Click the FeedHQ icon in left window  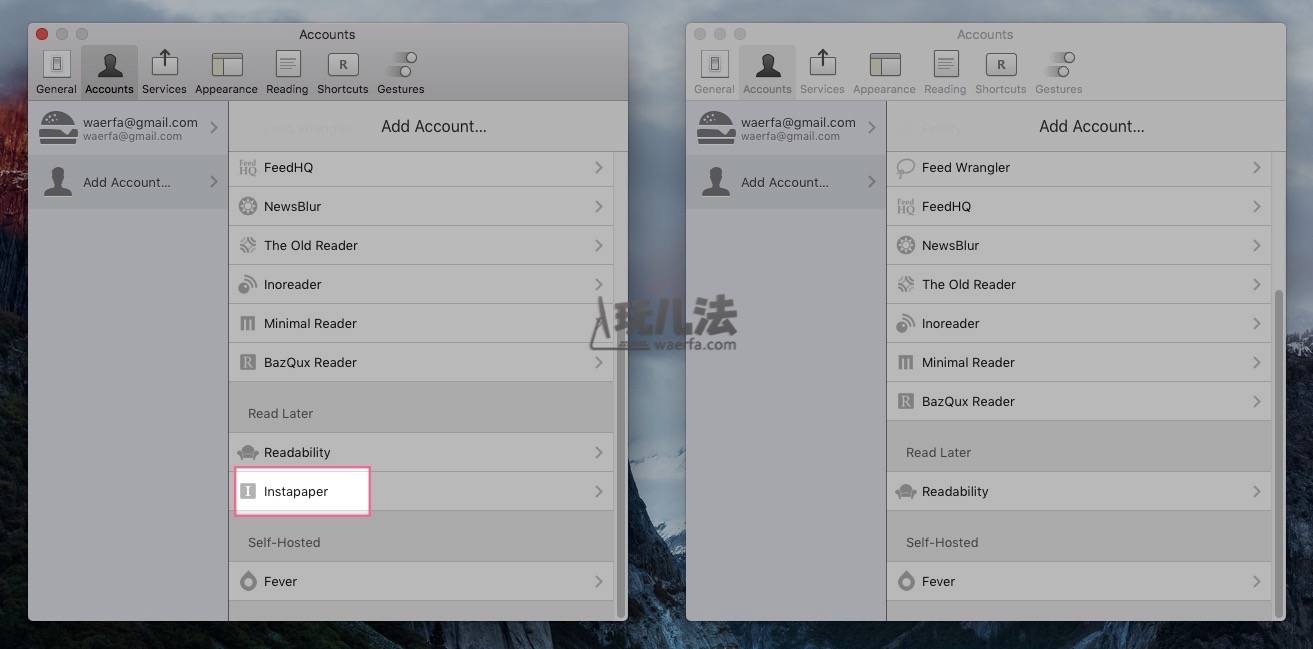pos(248,168)
